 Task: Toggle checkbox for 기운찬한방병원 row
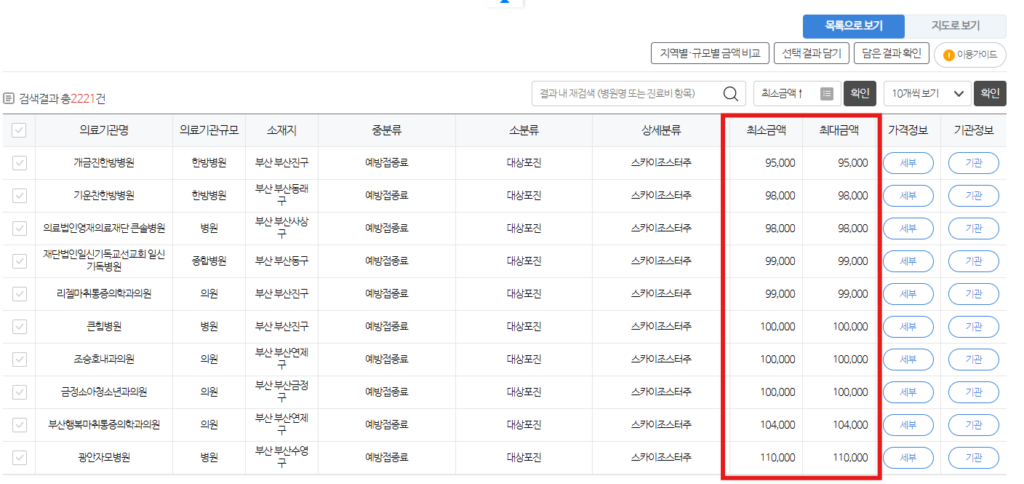point(19,196)
